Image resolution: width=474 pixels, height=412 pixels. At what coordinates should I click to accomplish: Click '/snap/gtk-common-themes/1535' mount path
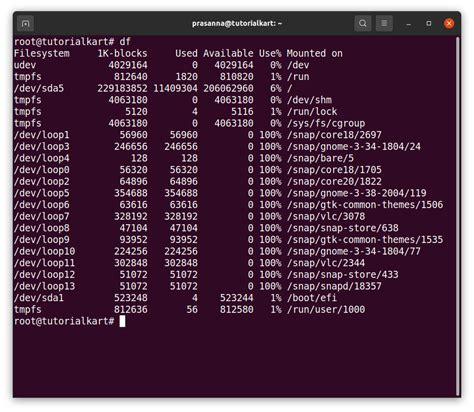365,240
